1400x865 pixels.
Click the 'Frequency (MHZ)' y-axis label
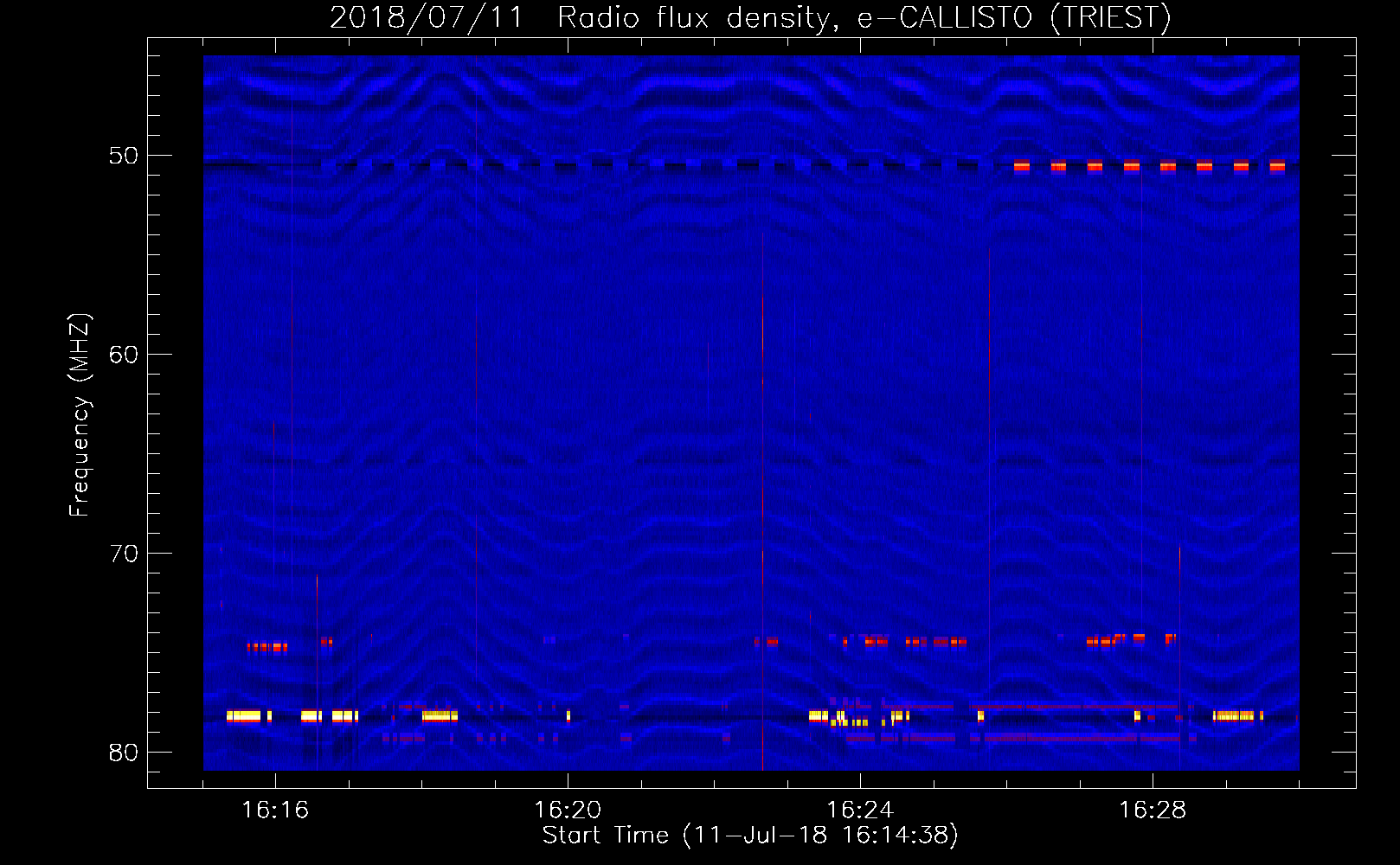coord(80,415)
